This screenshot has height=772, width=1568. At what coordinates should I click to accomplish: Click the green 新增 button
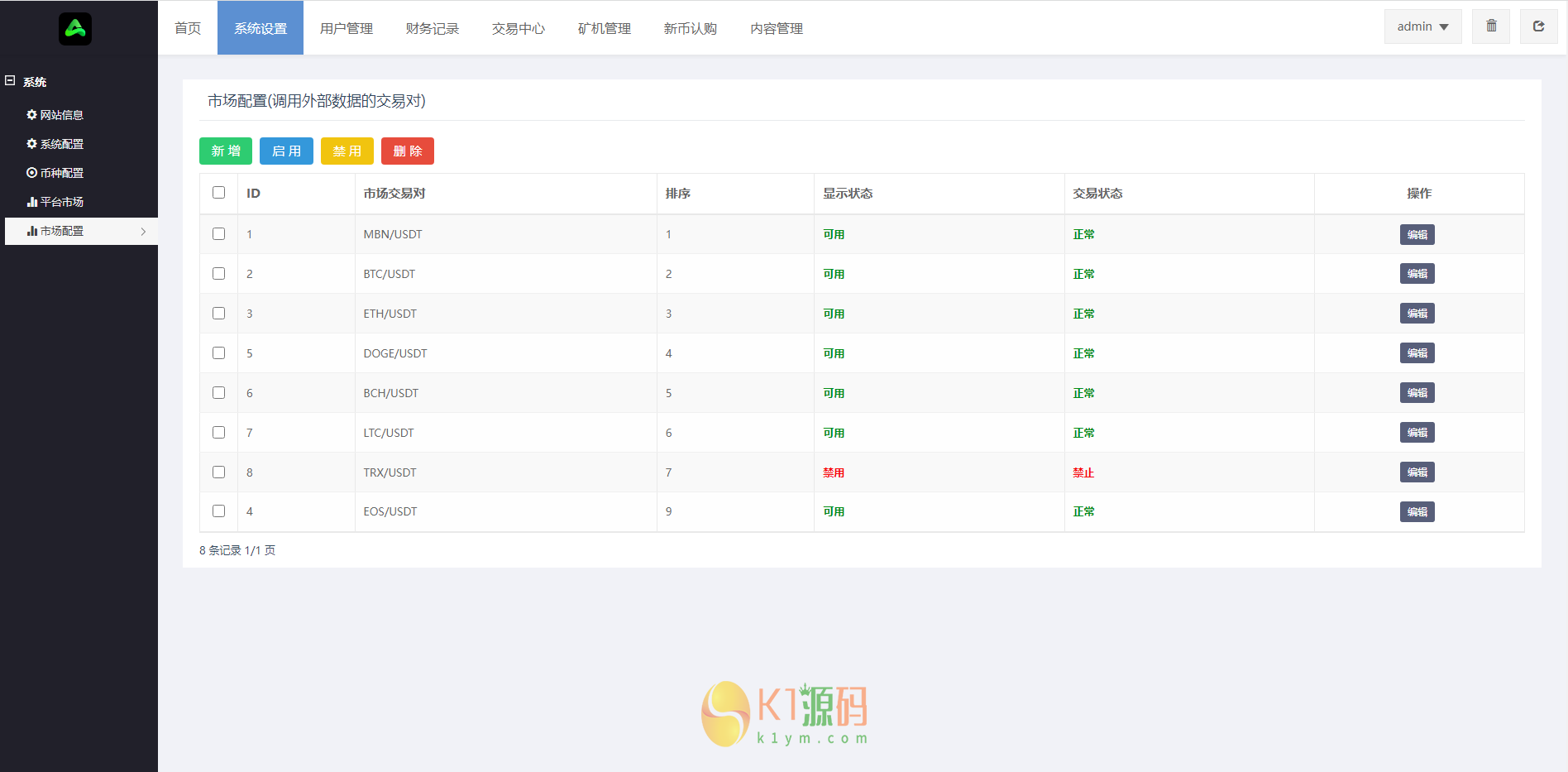click(x=226, y=151)
